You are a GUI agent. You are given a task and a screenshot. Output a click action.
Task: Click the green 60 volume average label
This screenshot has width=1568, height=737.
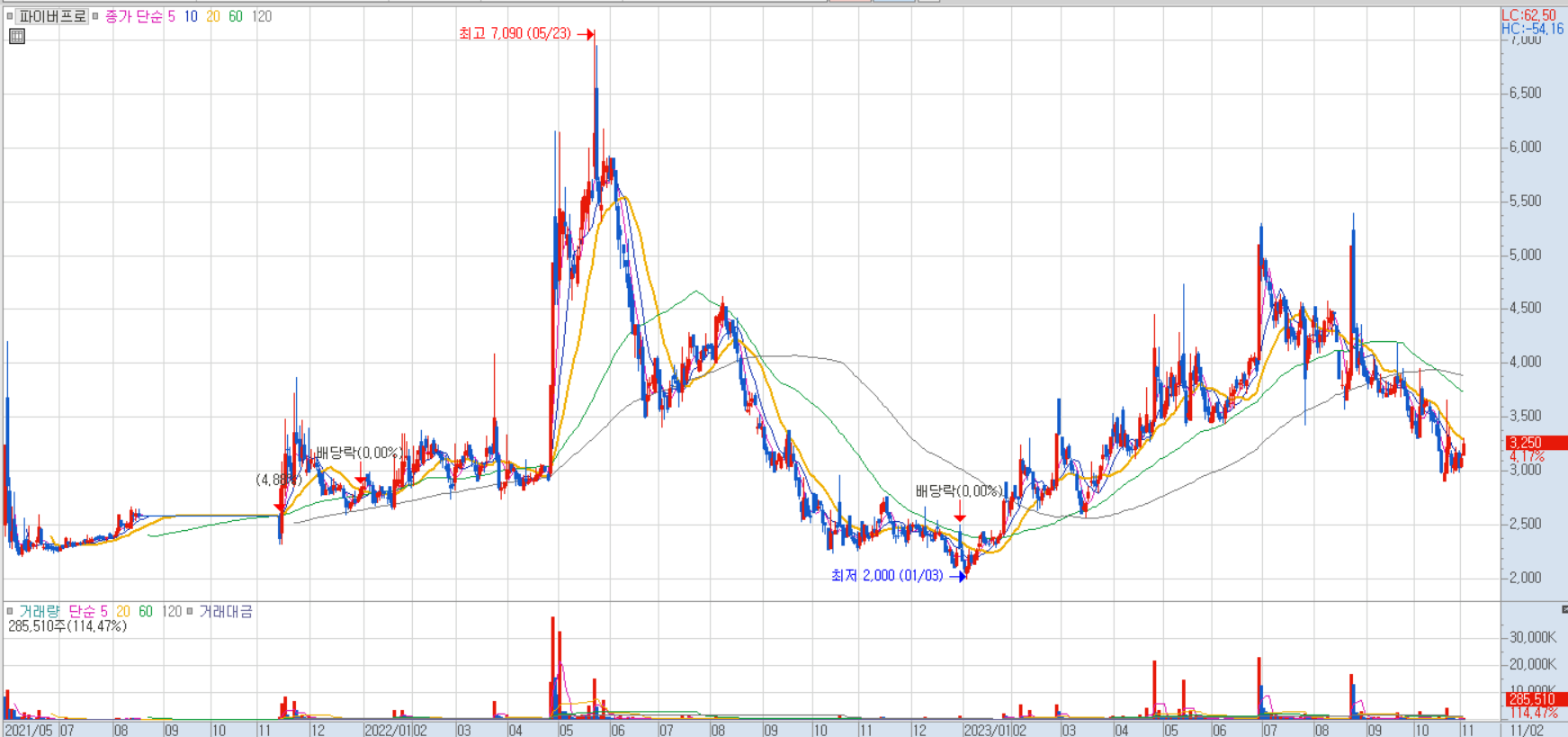click(146, 611)
